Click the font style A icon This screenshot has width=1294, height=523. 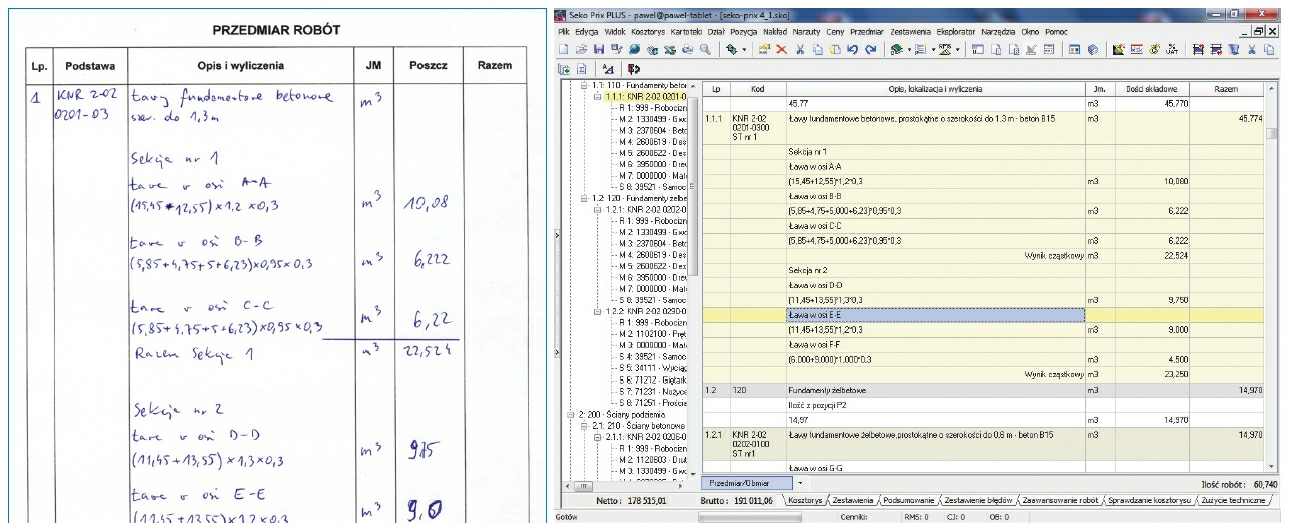coord(608,69)
